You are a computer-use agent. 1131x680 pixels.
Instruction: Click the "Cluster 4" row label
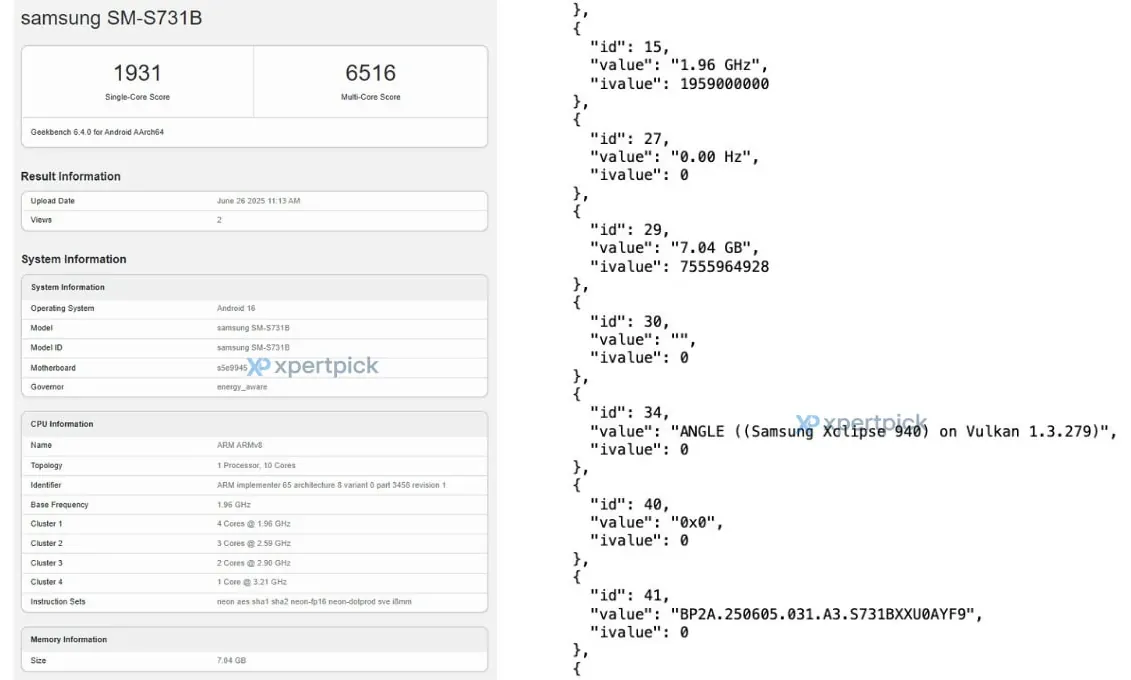pos(46,582)
